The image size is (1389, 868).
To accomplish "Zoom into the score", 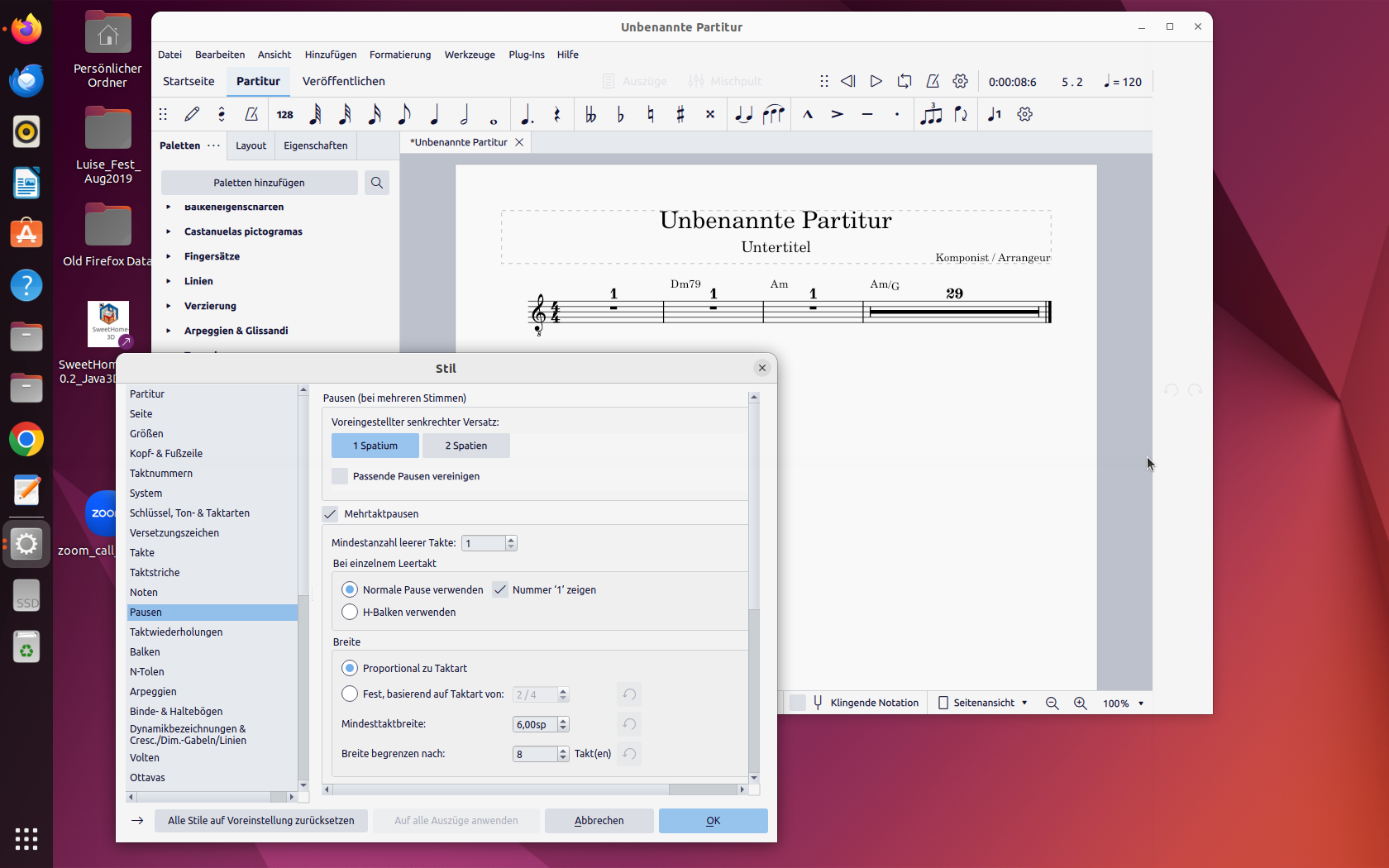I will pyautogui.click(x=1080, y=703).
